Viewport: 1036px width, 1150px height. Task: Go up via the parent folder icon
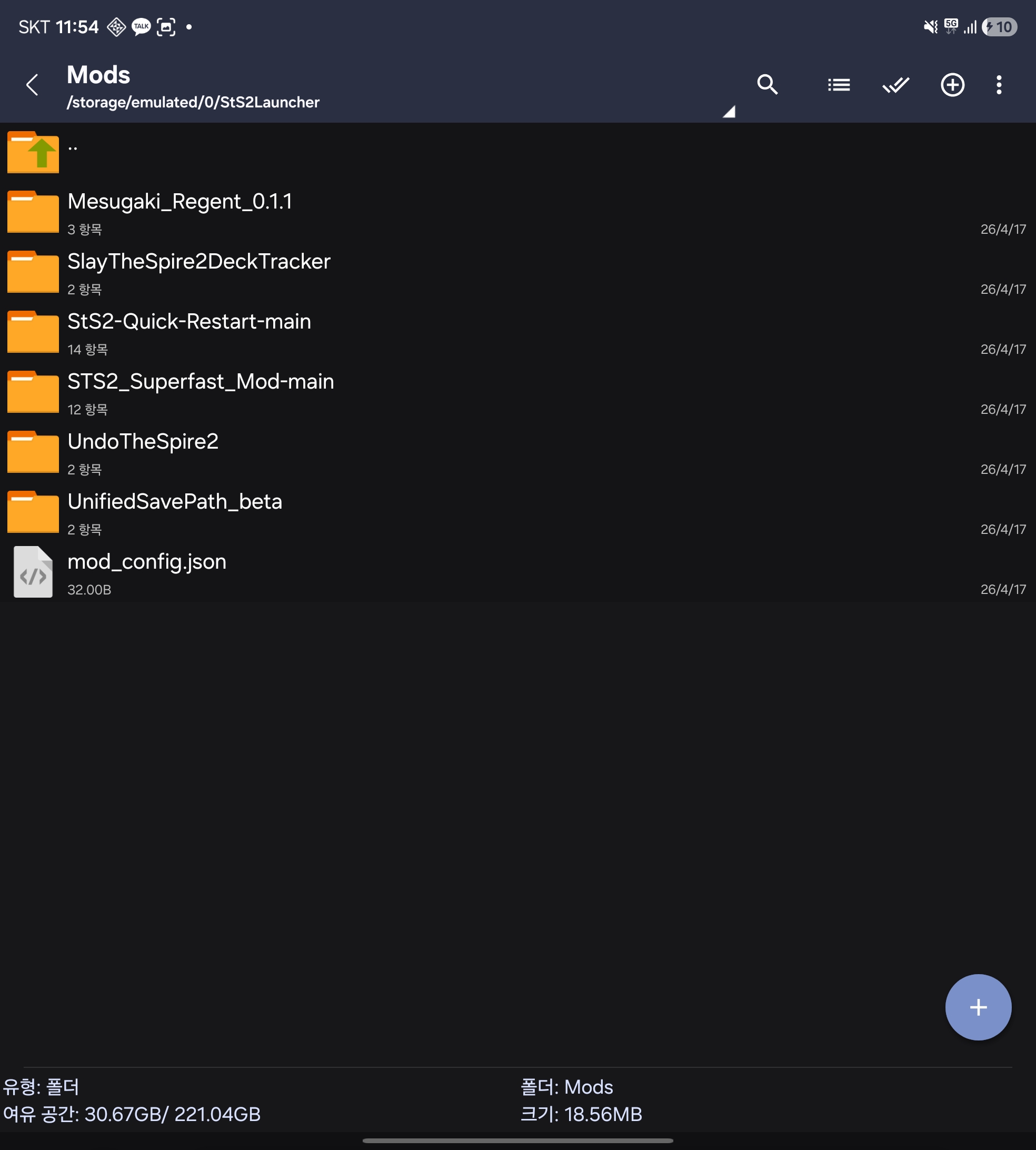point(33,152)
